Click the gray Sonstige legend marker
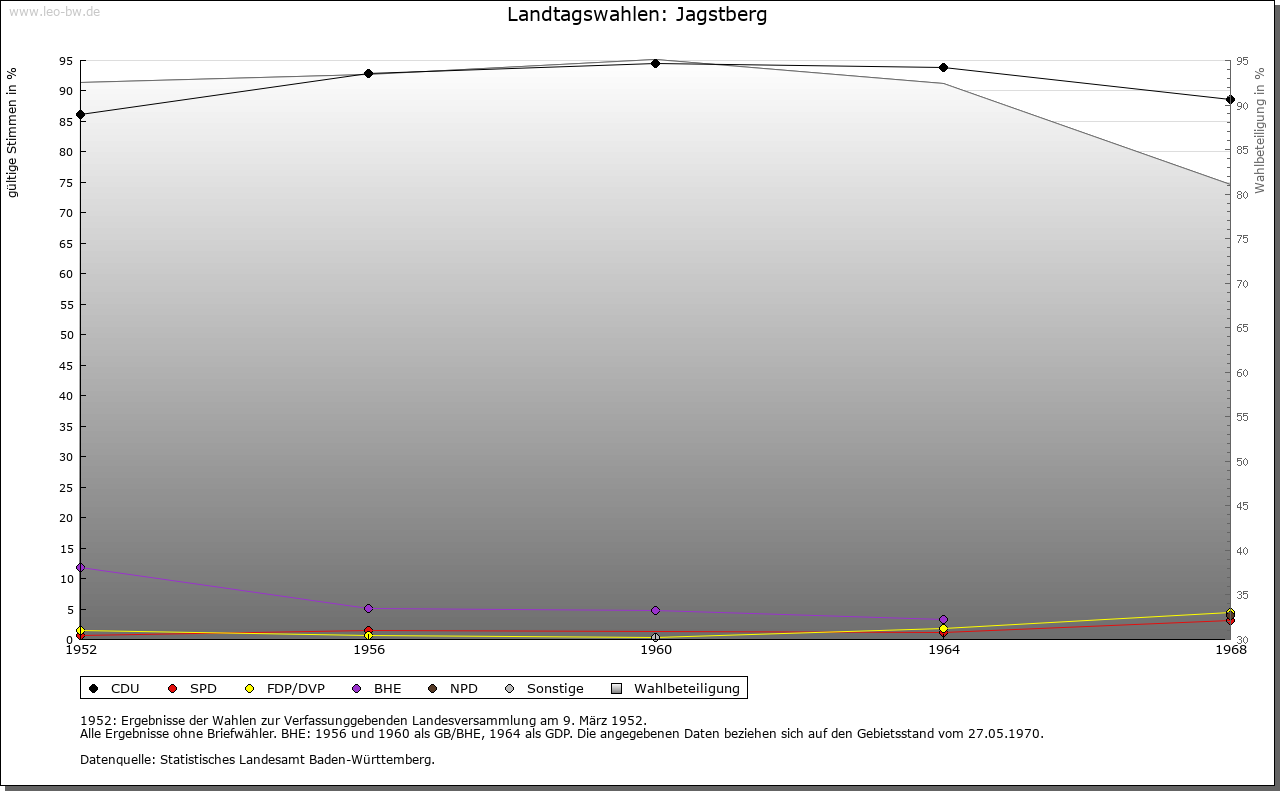This screenshot has height=791, width=1280. pos(509,688)
